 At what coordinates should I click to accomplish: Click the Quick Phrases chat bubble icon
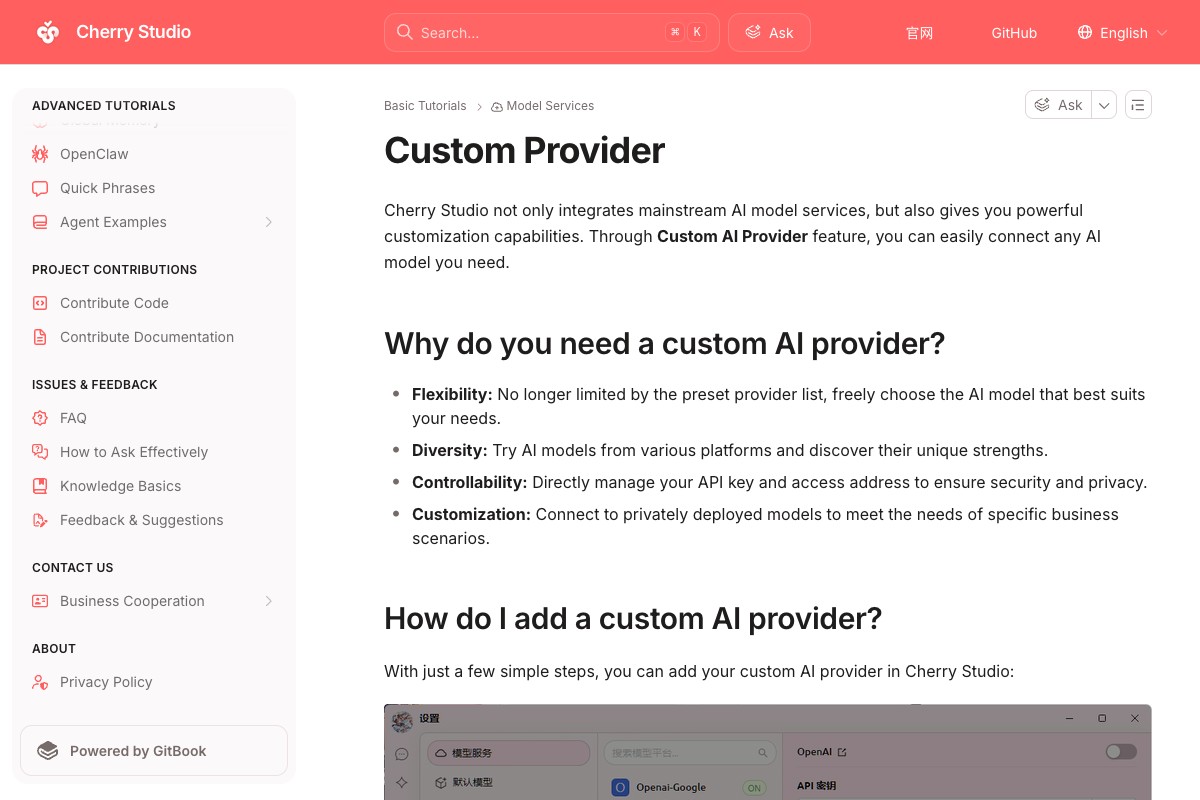[x=40, y=188]
